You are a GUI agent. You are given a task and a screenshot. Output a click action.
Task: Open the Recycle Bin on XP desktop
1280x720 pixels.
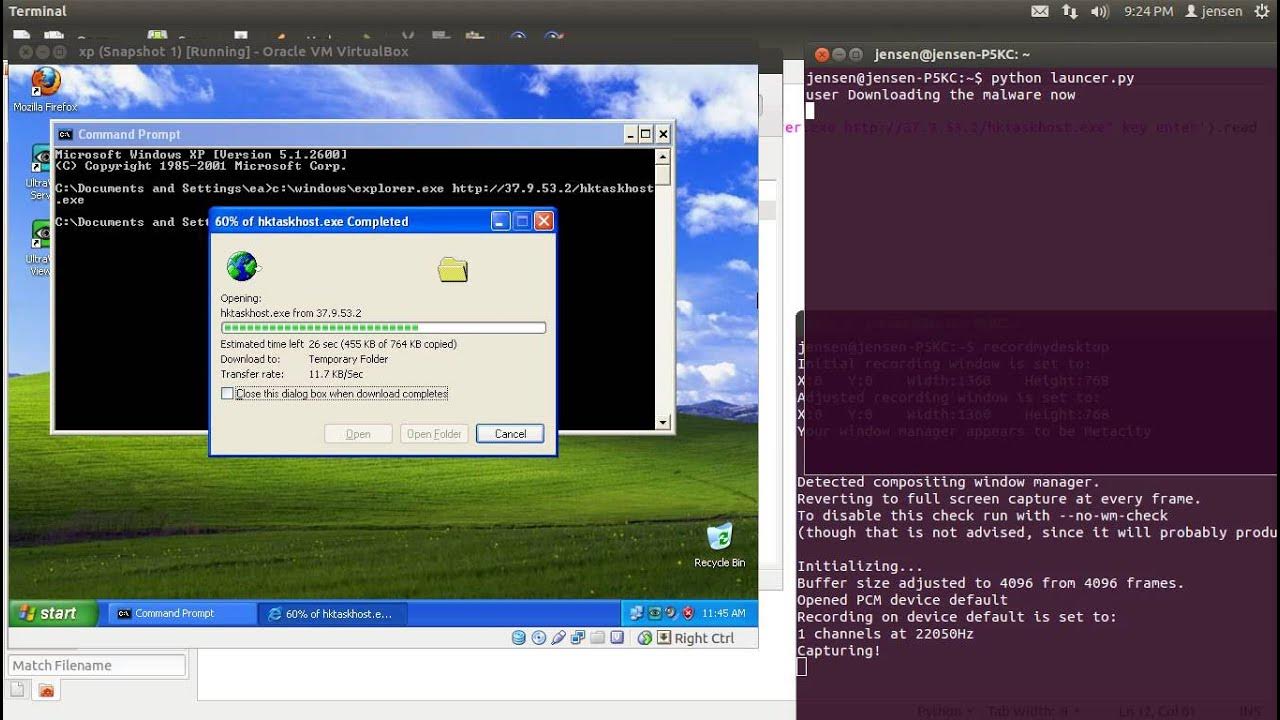tap(719, 545)
